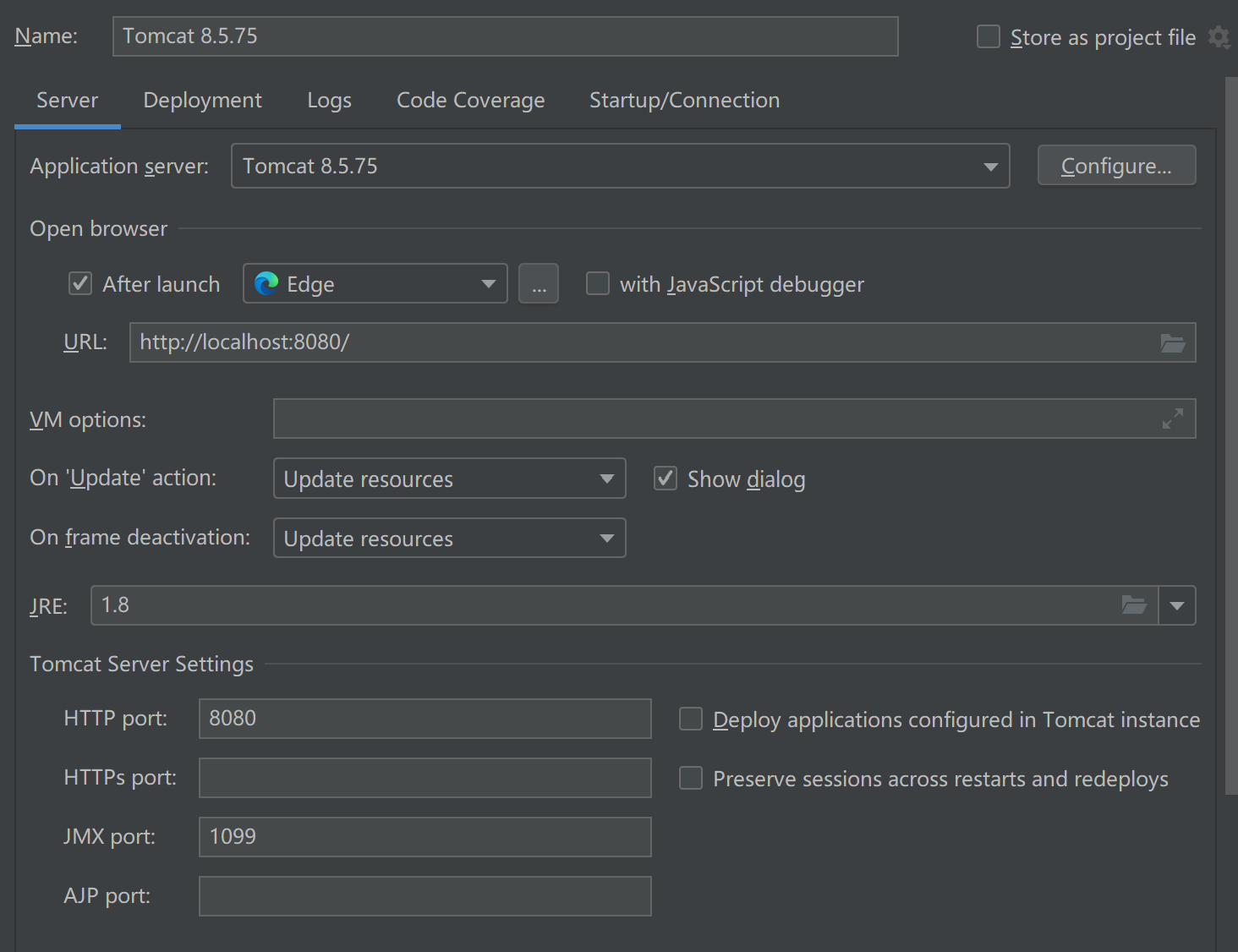The image size is (1238, 952).
Task: Click the gear icon next to Store as project file
Action: (1219, 37)
